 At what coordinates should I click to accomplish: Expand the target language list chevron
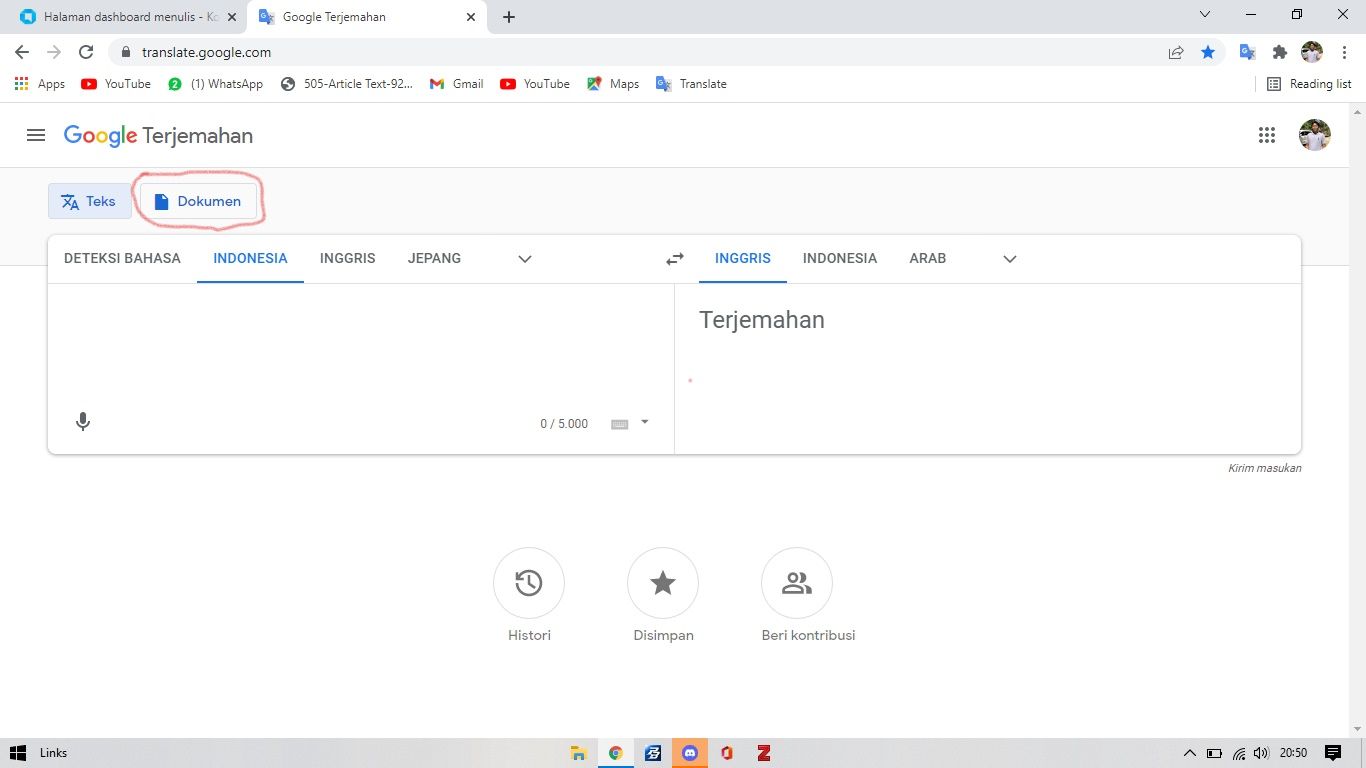click(1010, 259)
